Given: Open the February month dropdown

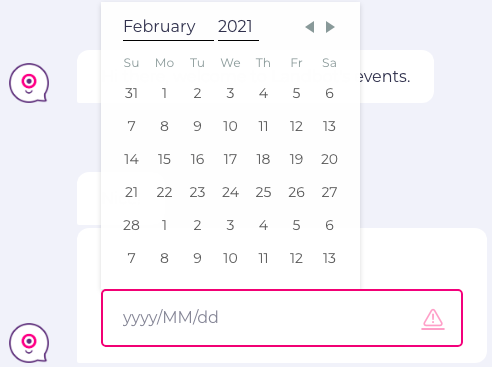Looking at the screenshot, I should click(x=168, y=27).
